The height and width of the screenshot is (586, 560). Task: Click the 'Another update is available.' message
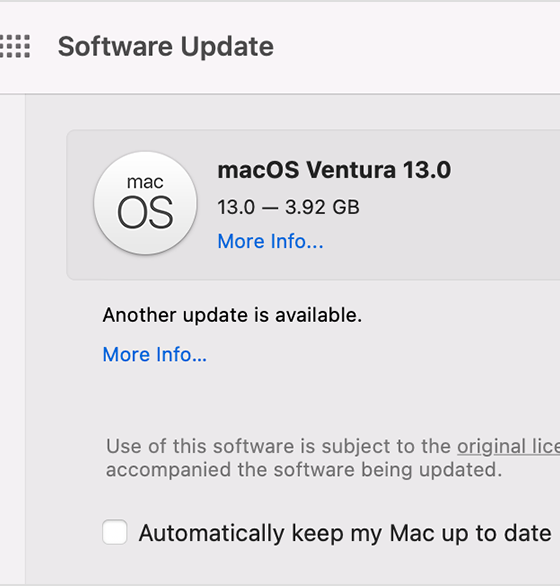pos(232,315)
